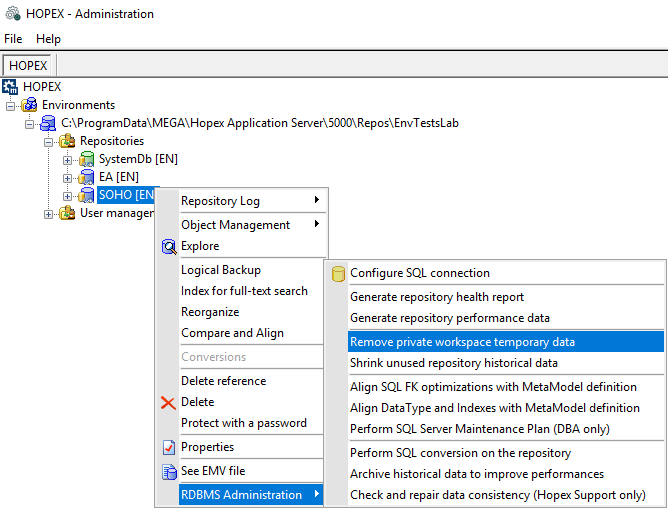
Task: Choose Align SQL FK optimizations with MetaModel
Action: point(506,386)
